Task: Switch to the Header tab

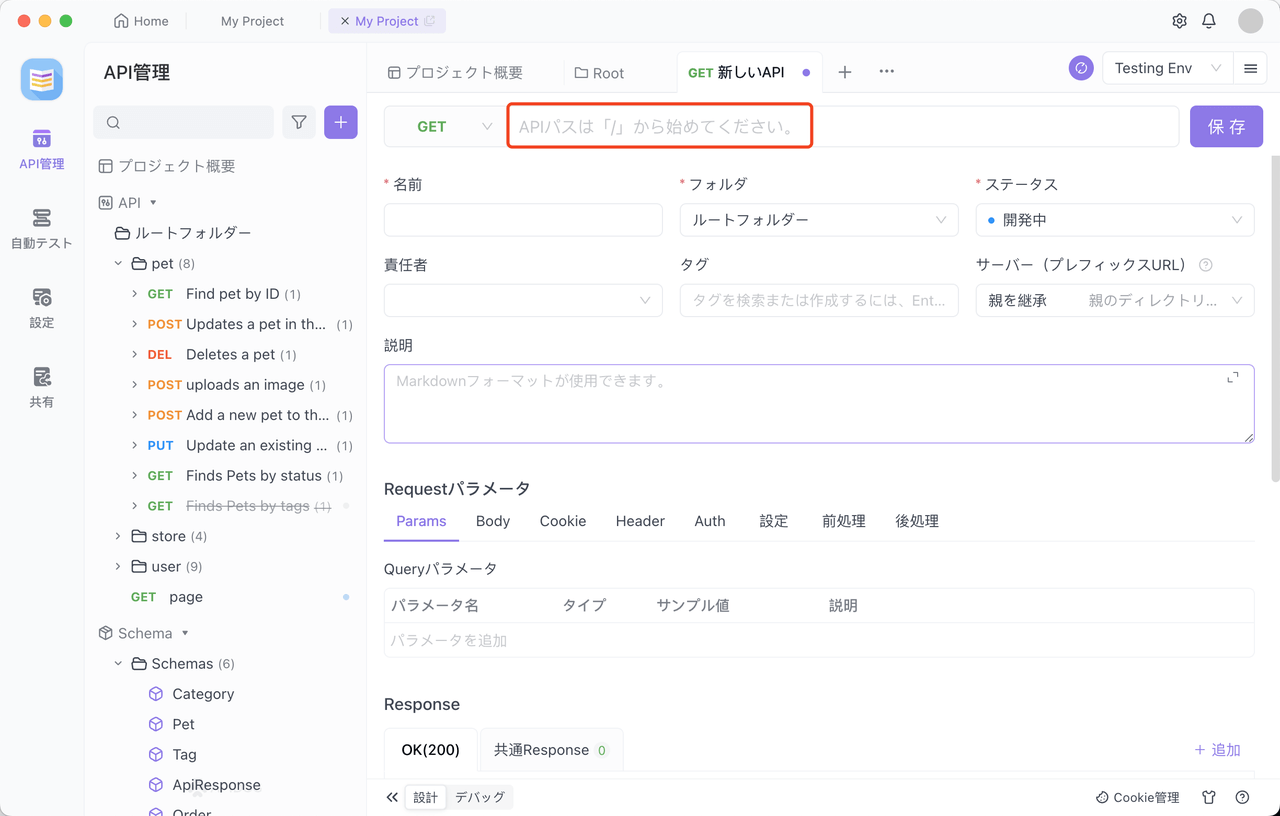Action: coord(640,521)
